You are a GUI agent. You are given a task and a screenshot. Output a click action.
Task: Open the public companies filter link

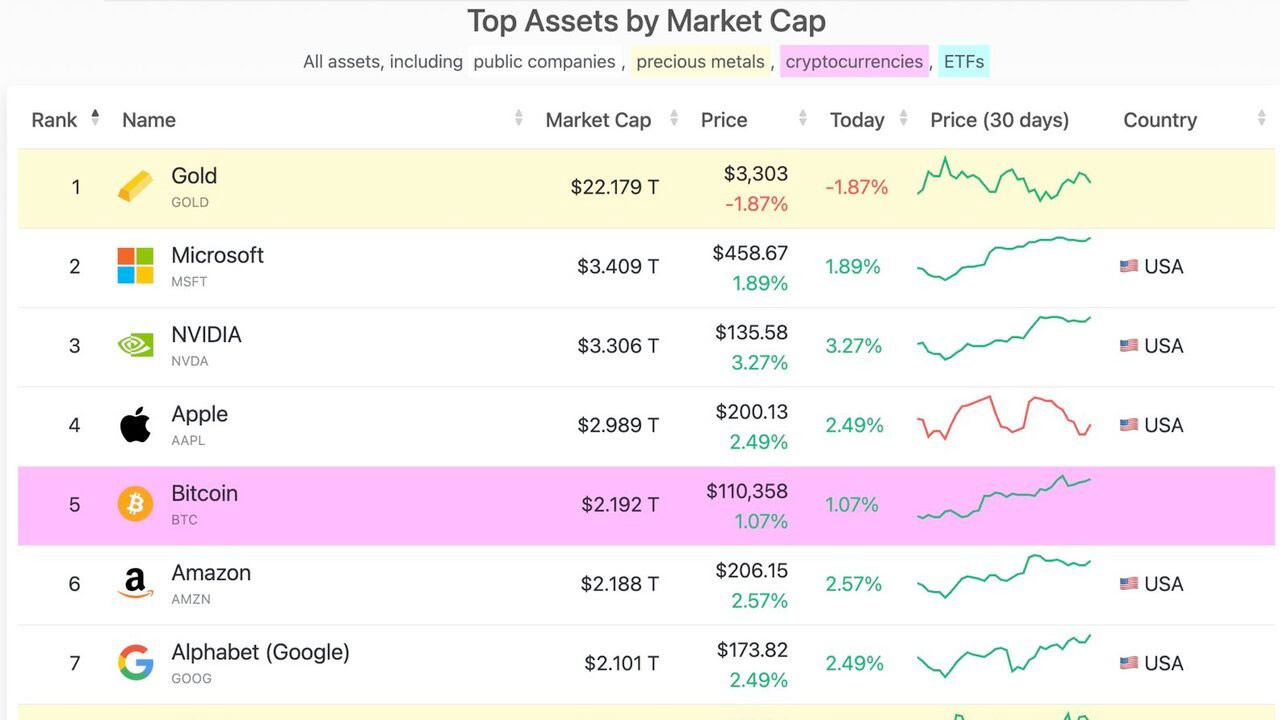click(544, 62)
